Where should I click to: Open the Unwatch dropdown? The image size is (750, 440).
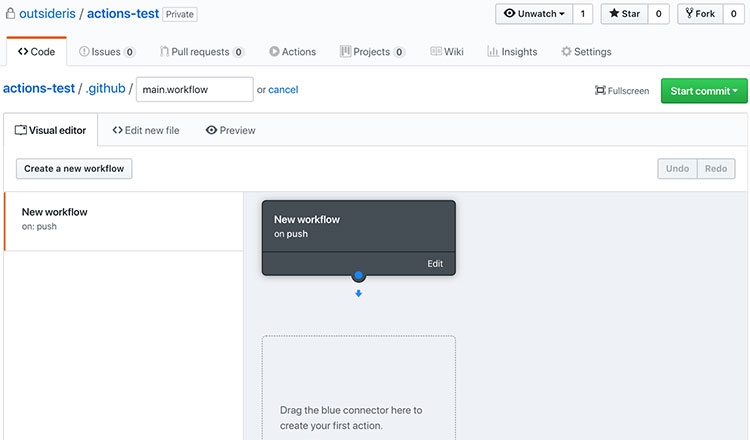click(x=534, y=14)
